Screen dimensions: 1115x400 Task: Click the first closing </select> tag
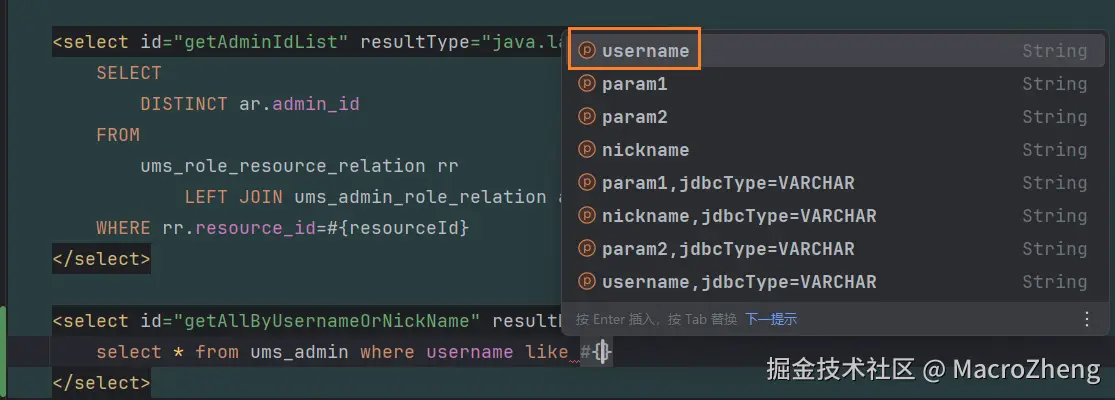[x=101, y=259]
